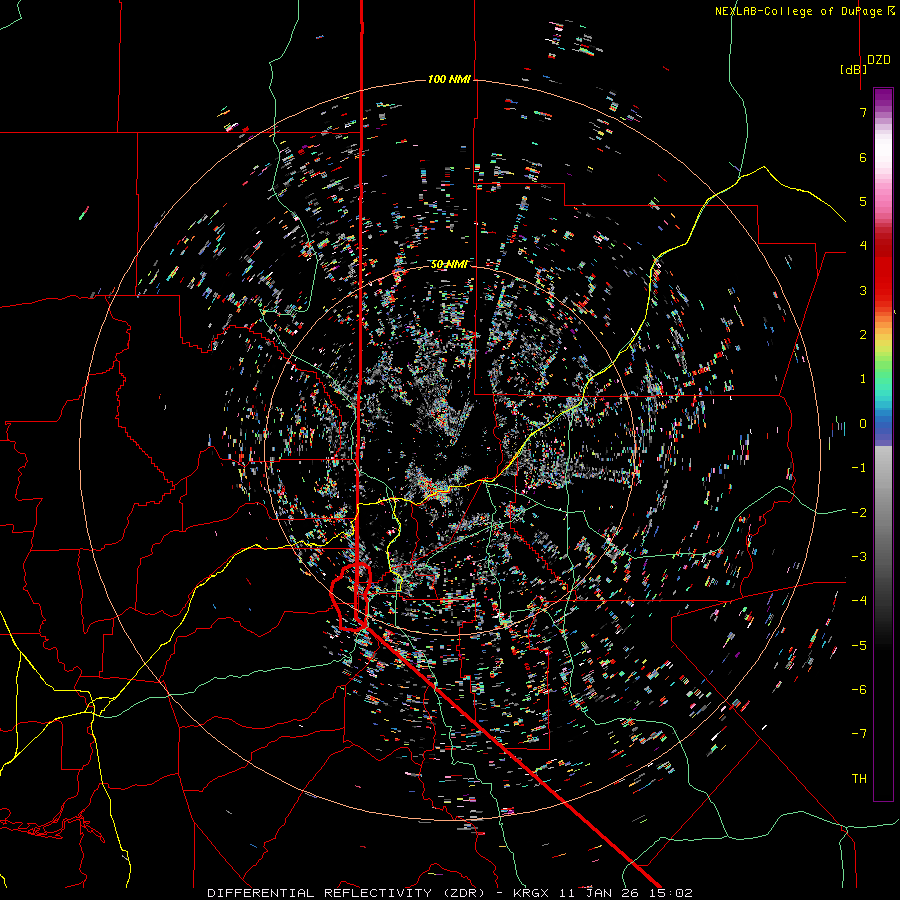
Task: Click the scale value 0
Action: pos(863,424)
